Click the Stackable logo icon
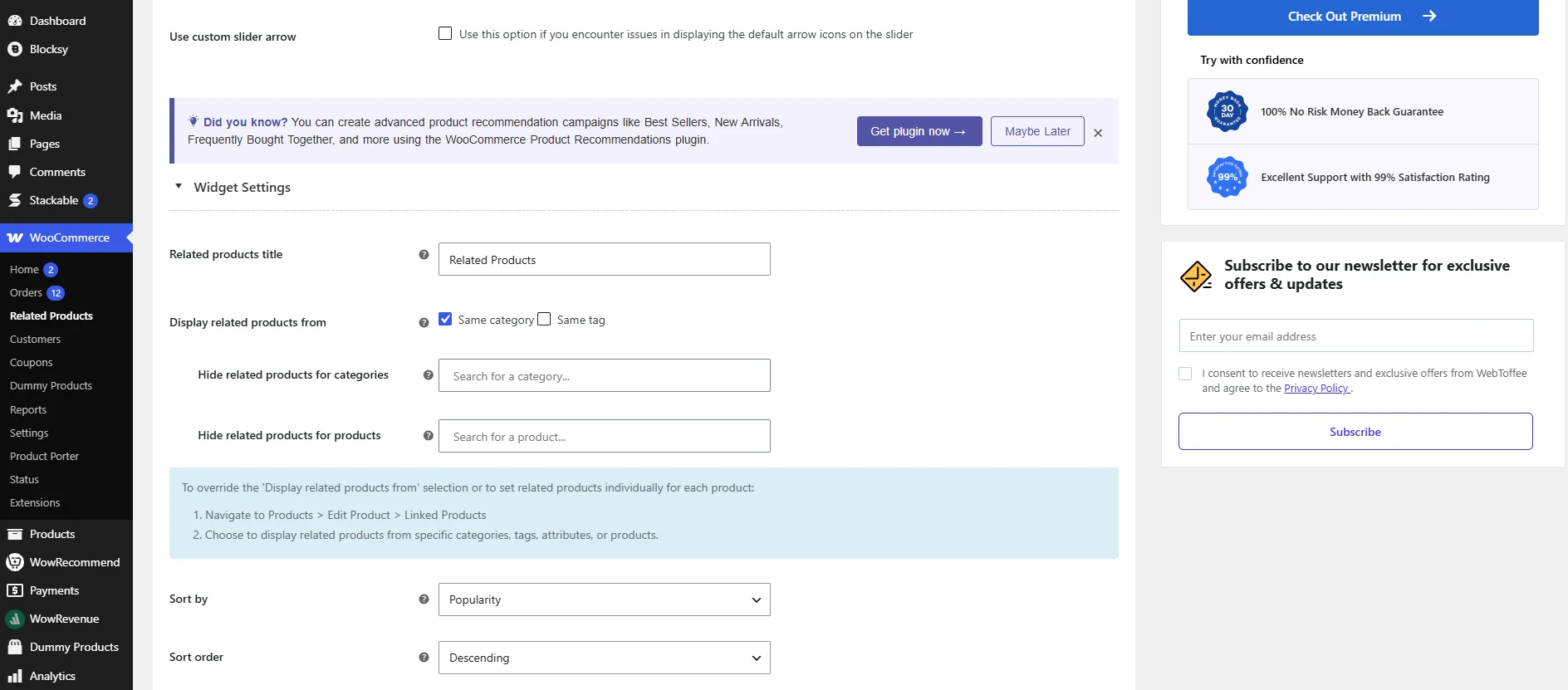 coord(15,200)
